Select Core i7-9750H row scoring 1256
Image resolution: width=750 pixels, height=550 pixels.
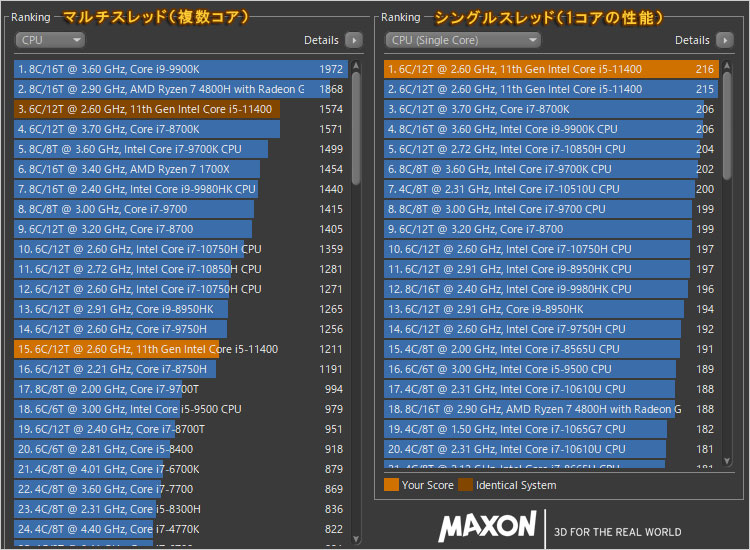tap(181, 329)
